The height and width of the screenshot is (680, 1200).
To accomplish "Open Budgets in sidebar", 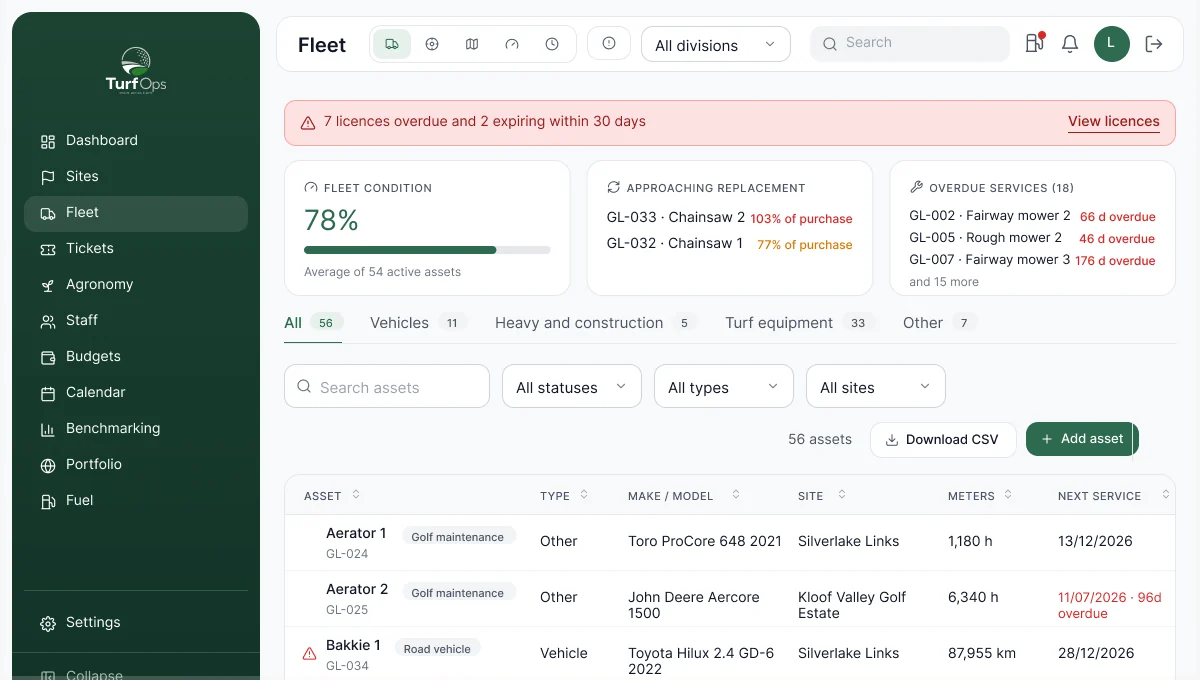I will [x=136, y=356].
